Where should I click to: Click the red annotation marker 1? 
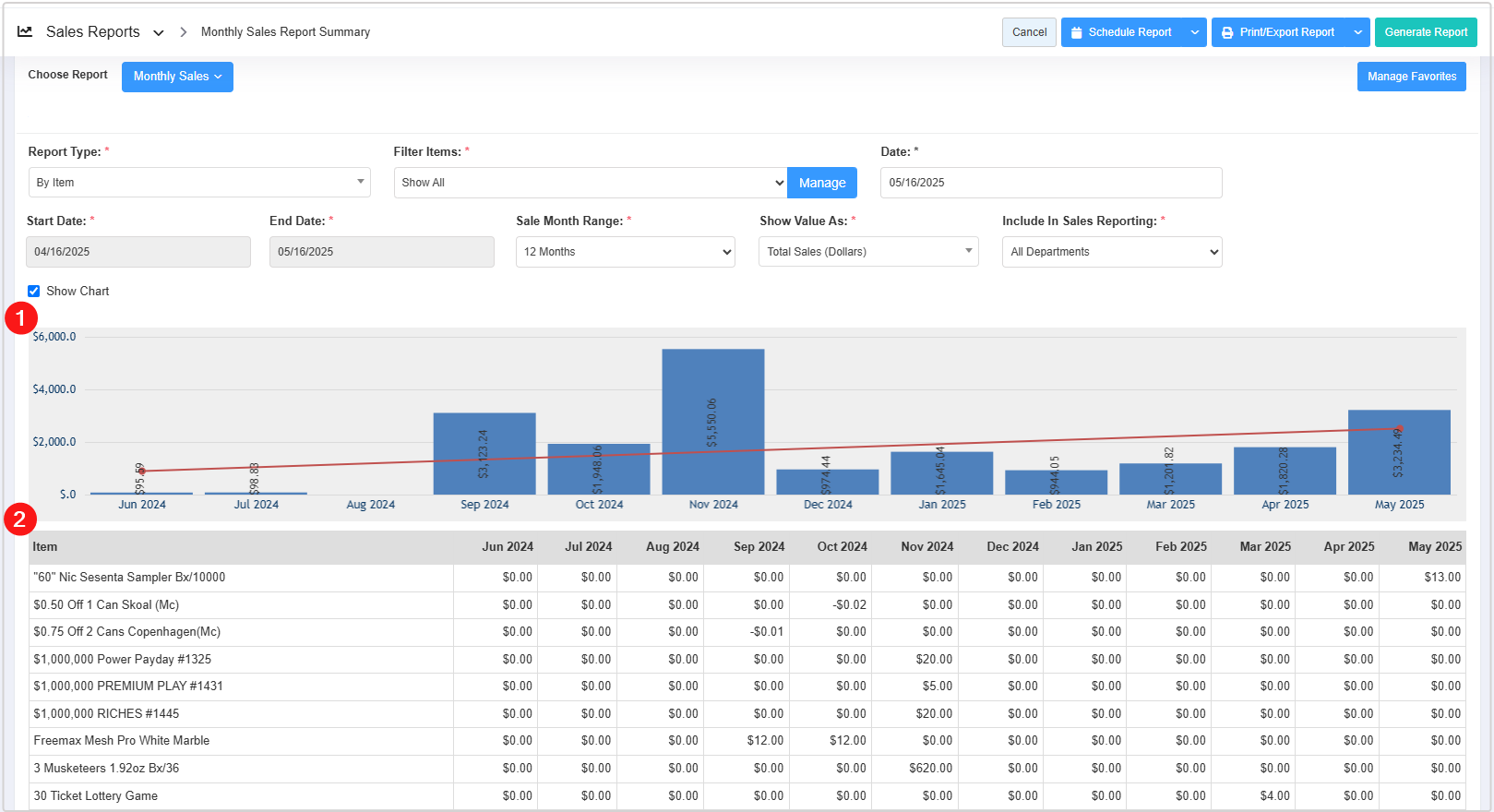pos(21,318)
